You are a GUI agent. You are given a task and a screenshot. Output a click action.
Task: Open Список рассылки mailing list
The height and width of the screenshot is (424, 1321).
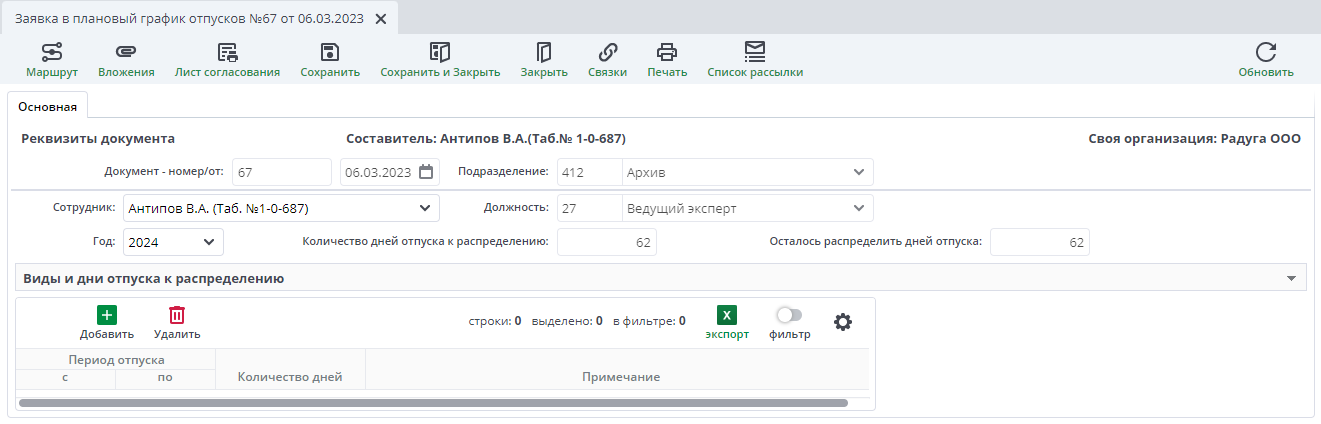coord(755,60)
